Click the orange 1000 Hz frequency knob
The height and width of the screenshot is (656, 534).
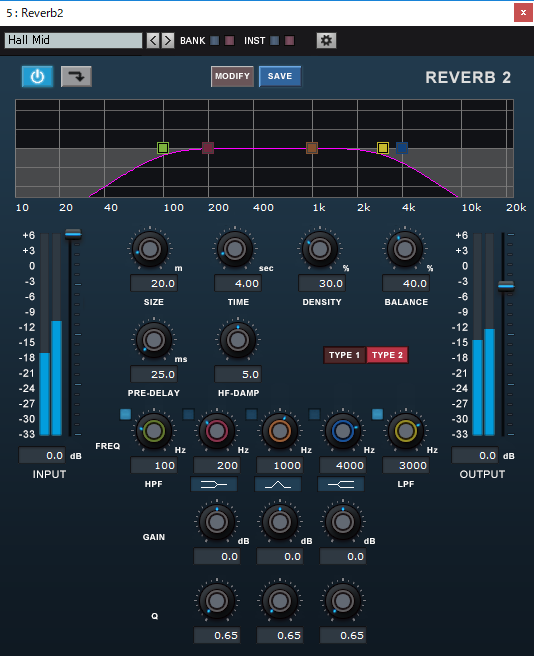[280, 431]
